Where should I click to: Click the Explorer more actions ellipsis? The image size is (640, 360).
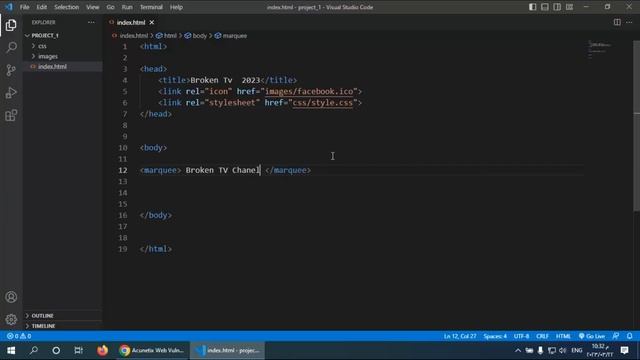click(x=91, y=22)
